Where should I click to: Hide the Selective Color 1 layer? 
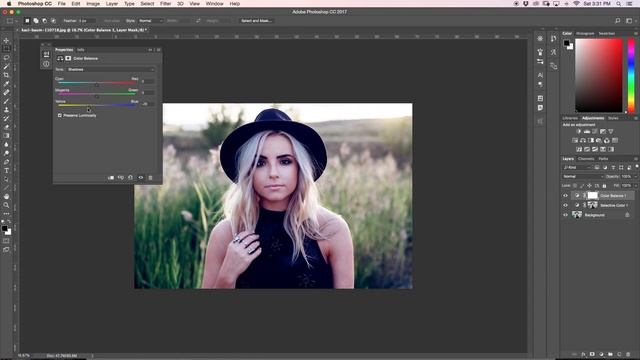[x=565, y=205]
